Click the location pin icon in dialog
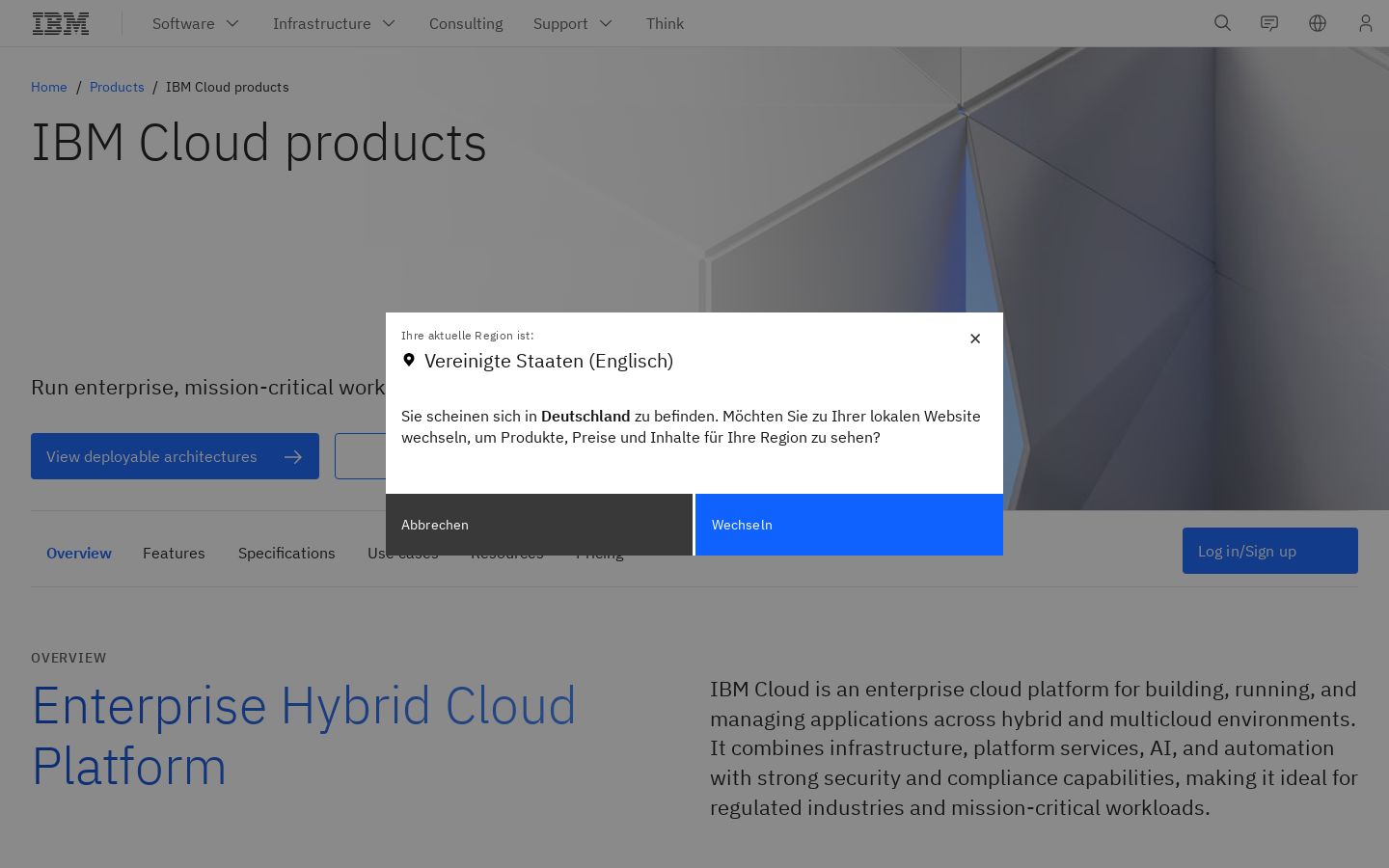The image size is (1389, 868). [409, 360]
